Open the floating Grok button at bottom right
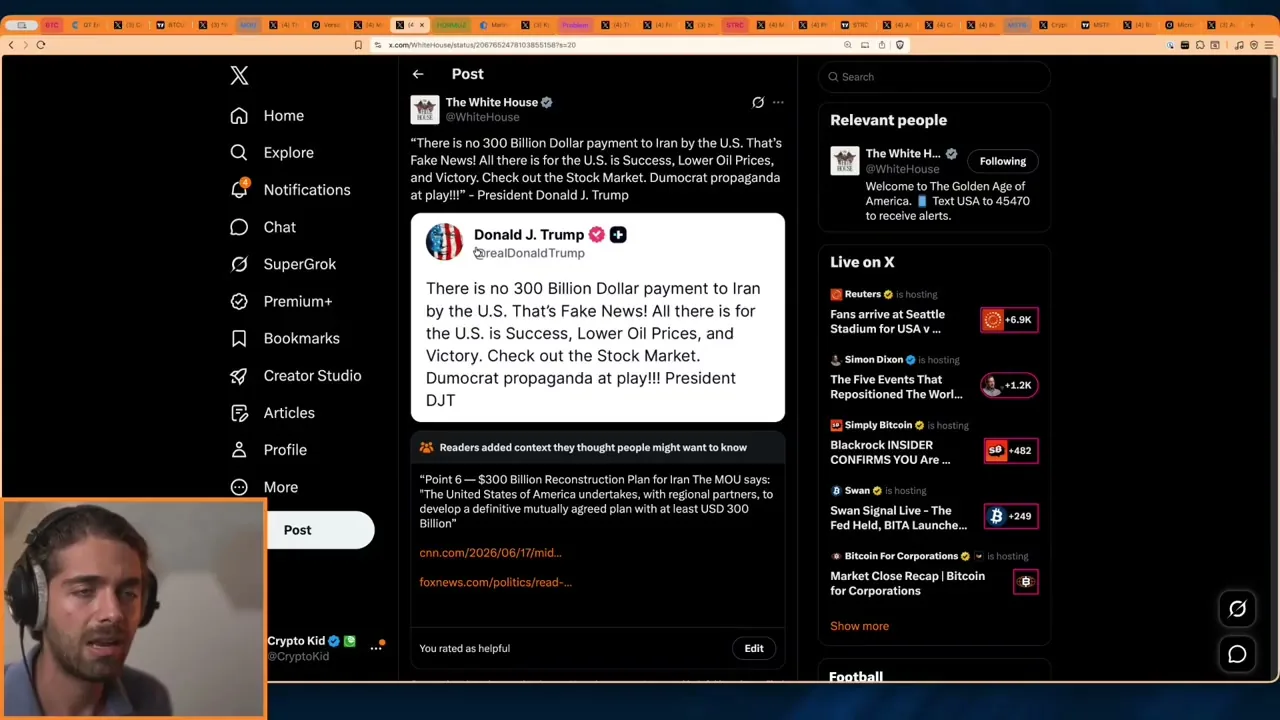1280x720 pixels. 1237,608
